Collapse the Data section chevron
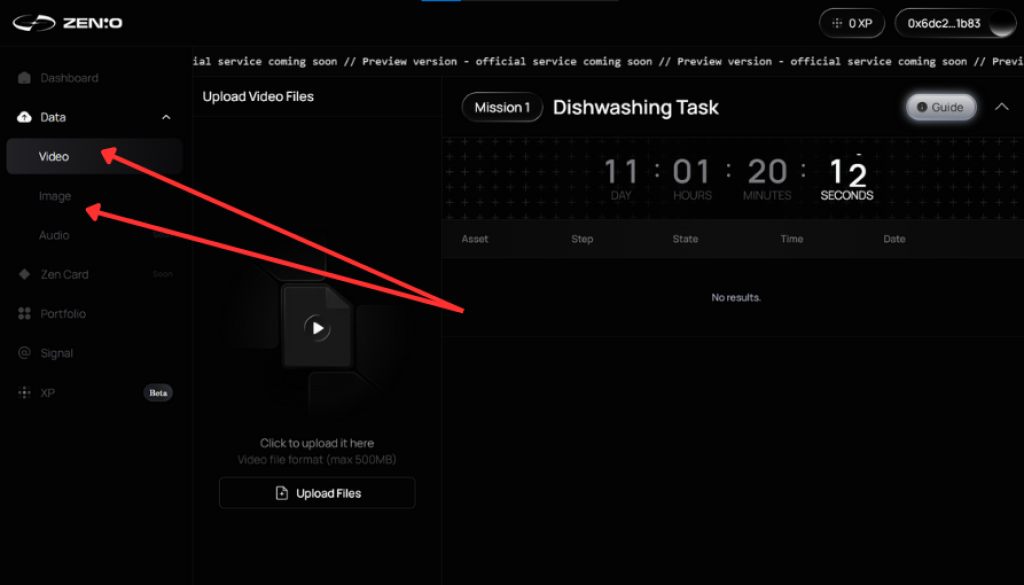The width and height of the screenshot is (1024, 585). [x=166, y=118]
